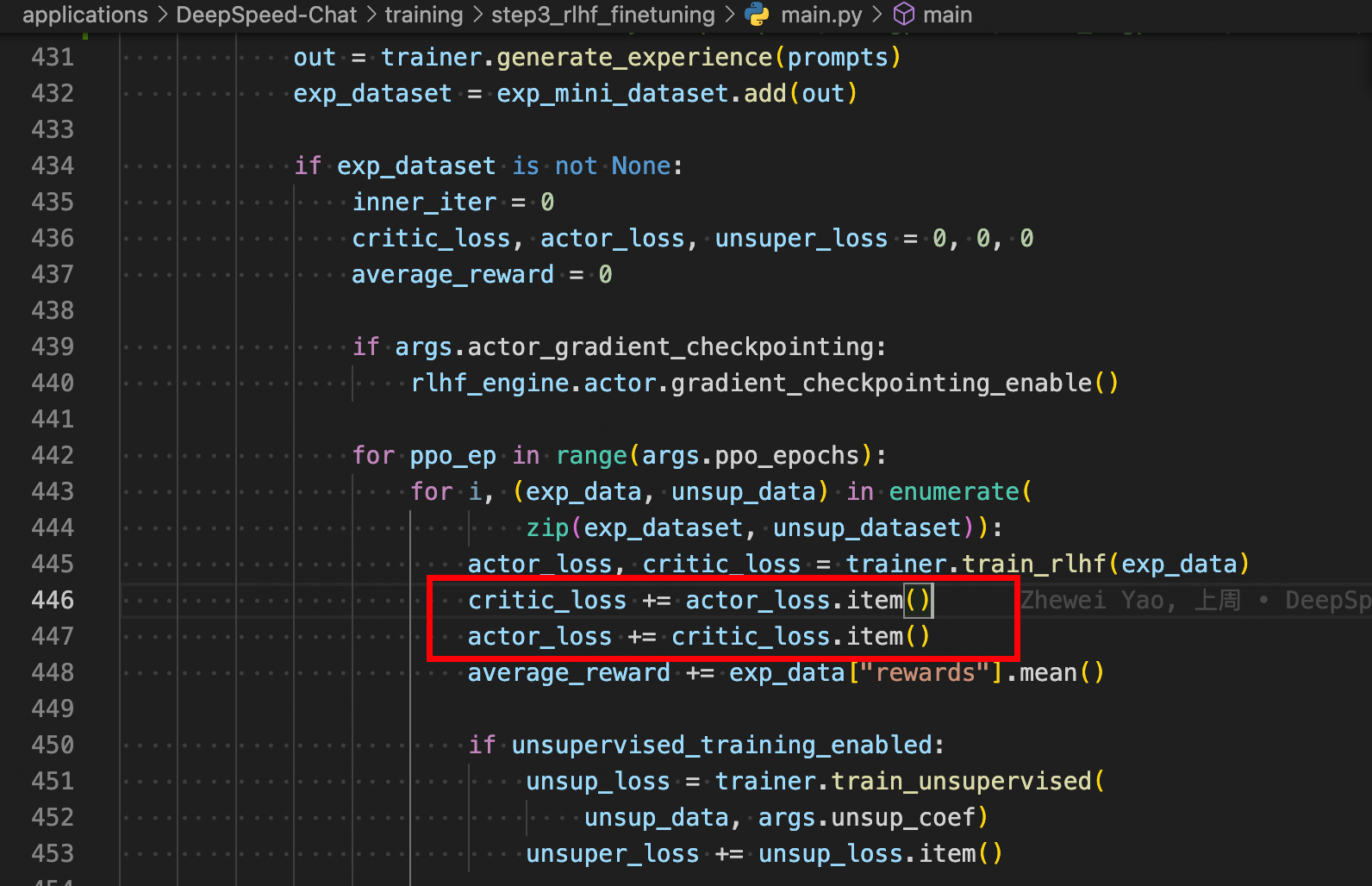Click the Python file icon in breadcrumb
1372x886 pixels.
pos(757,15)
